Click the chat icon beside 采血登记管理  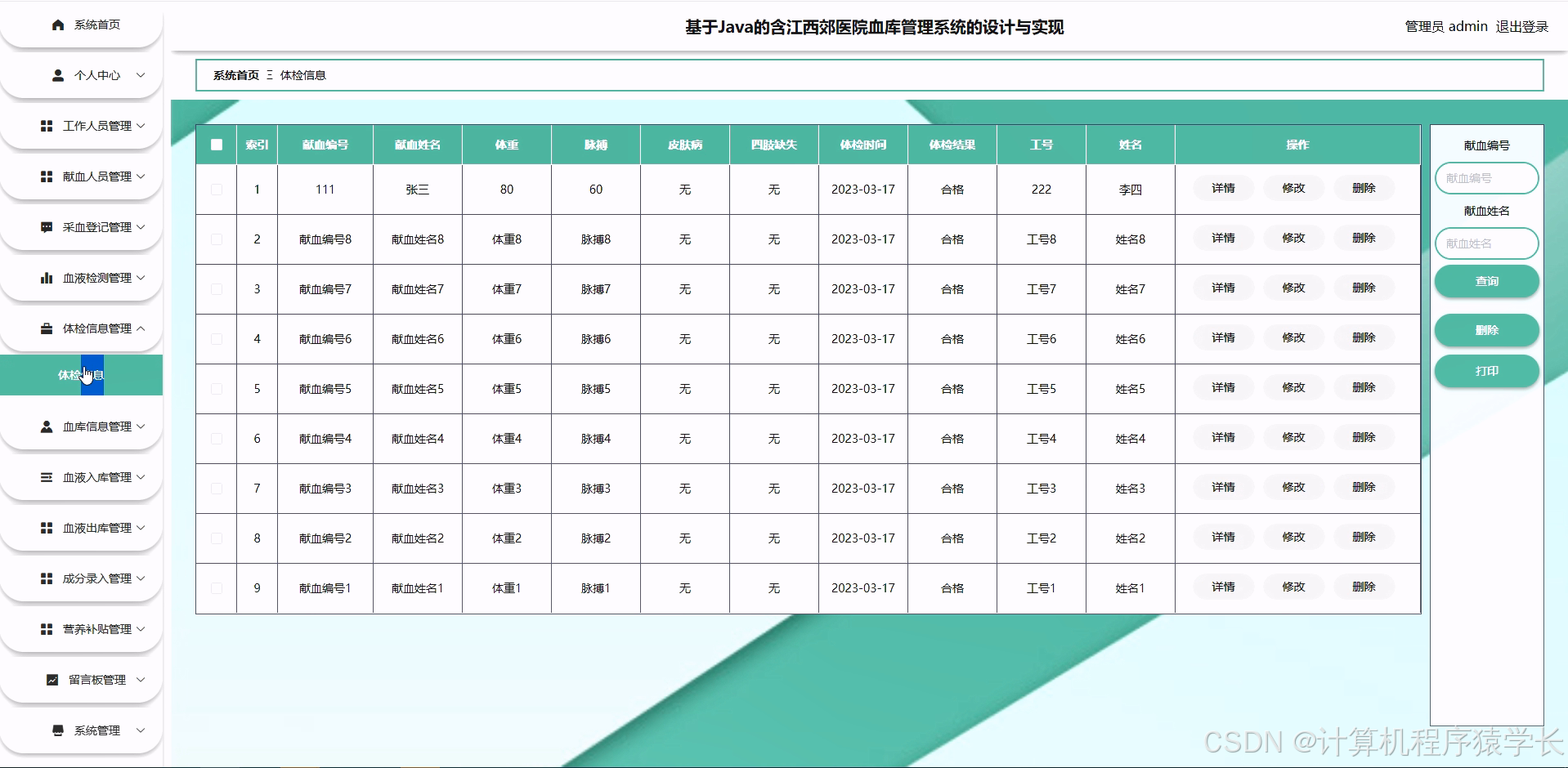(x=47, y=227)
